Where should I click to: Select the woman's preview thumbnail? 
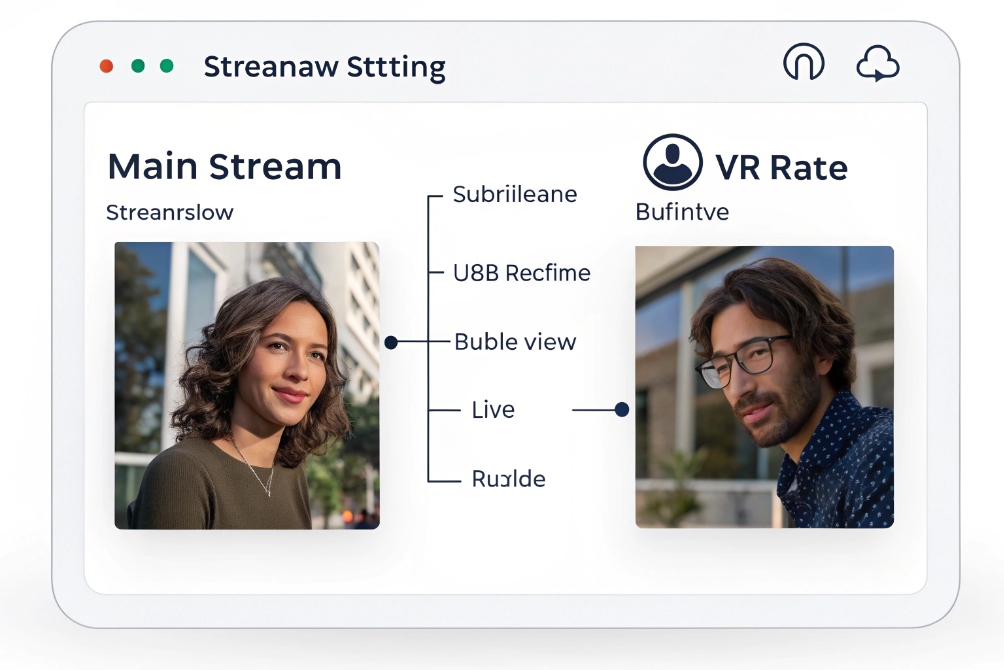tap(246, 385)
